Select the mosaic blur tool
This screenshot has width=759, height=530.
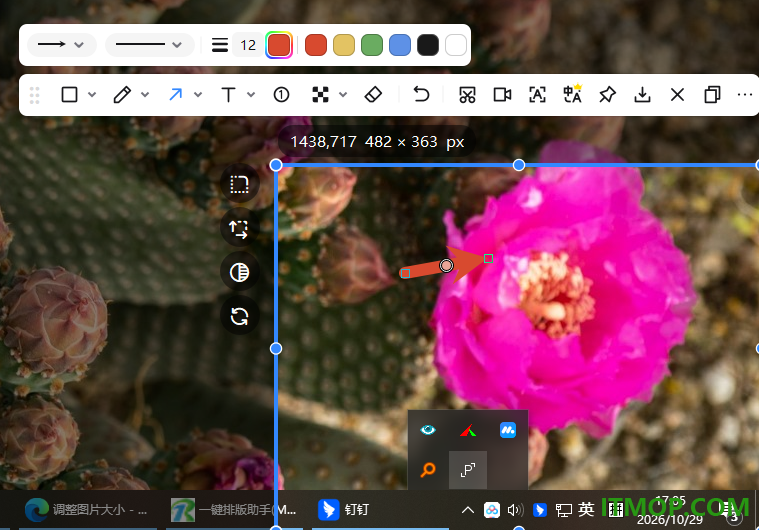320,94
